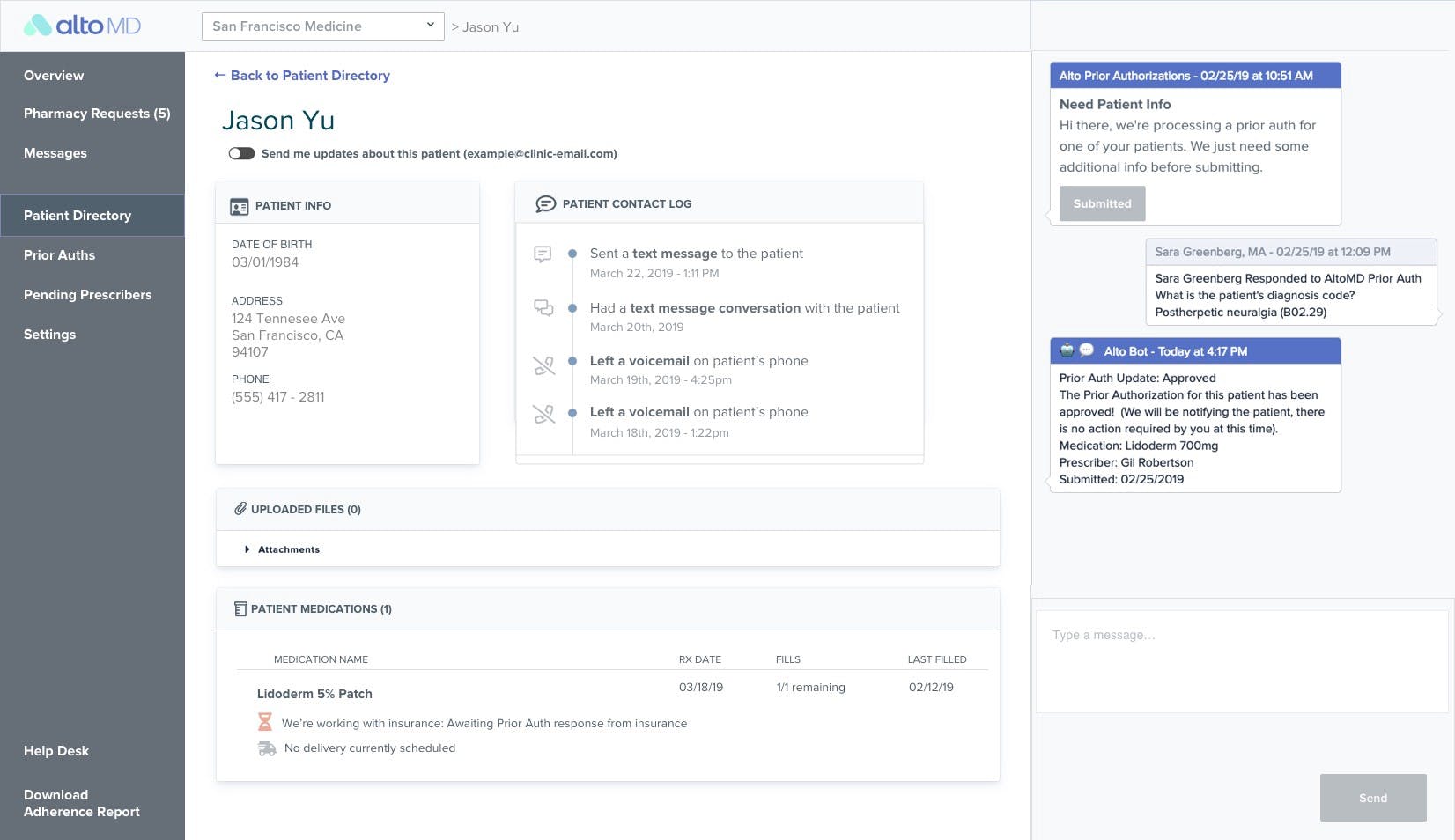Click the paperclip icon beside Uploaded Files
1455x840 pixels.
(x=240, y=509)
